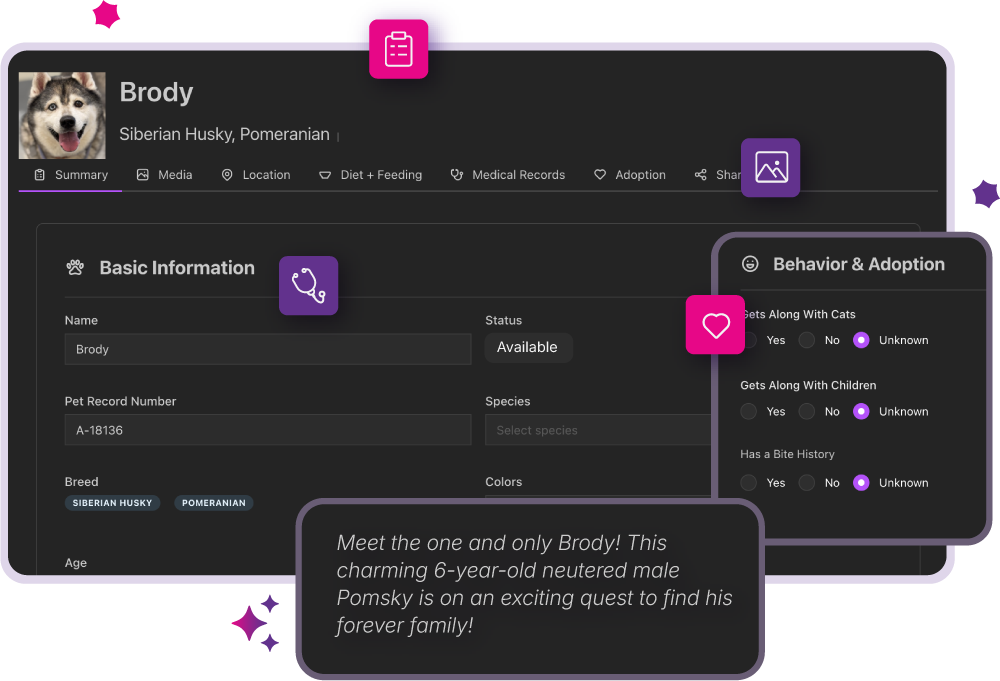Click the Brody name heading

coord(156,92)
